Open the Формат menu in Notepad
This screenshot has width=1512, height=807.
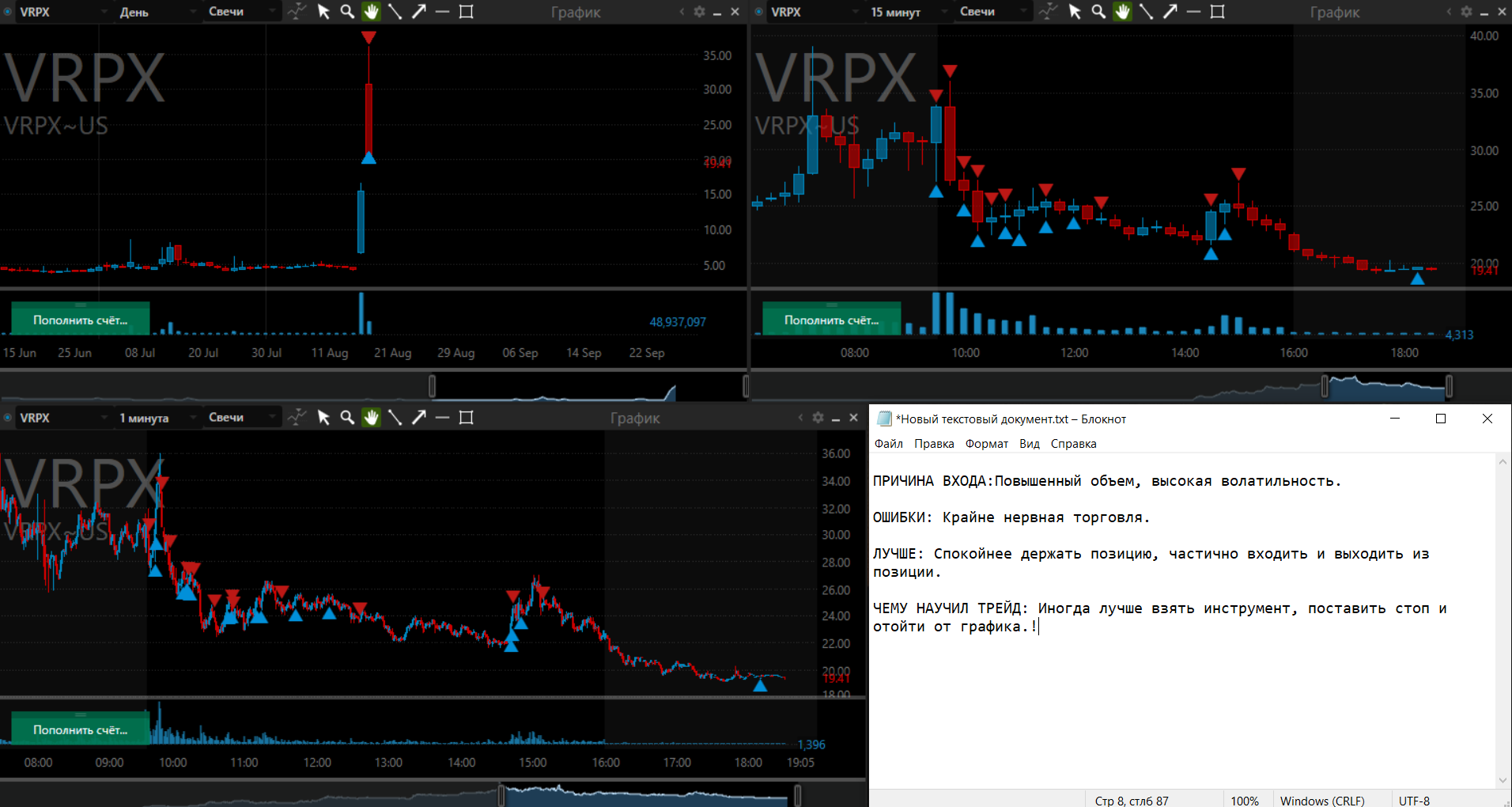point(986,444)
